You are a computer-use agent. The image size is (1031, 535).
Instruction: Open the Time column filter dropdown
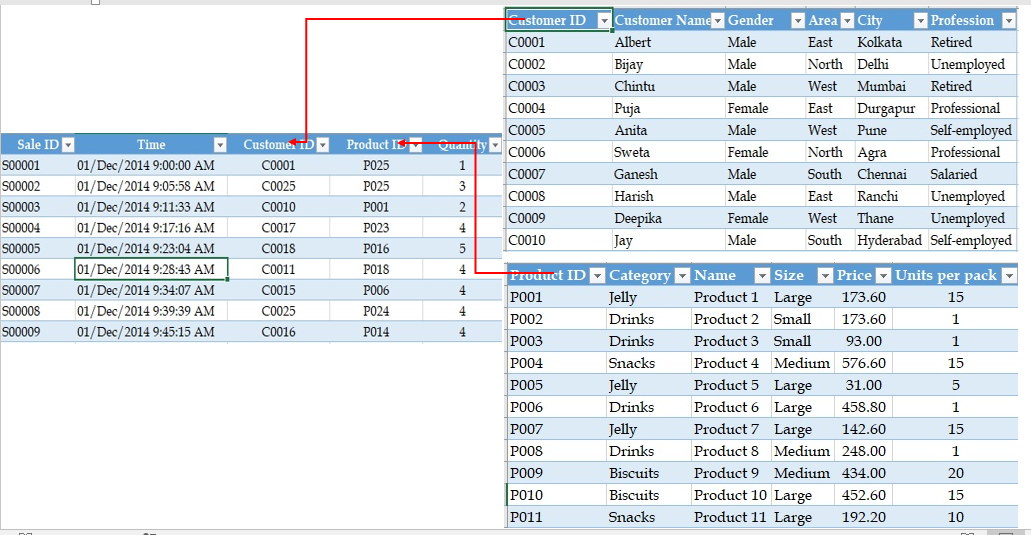[220, 145]
